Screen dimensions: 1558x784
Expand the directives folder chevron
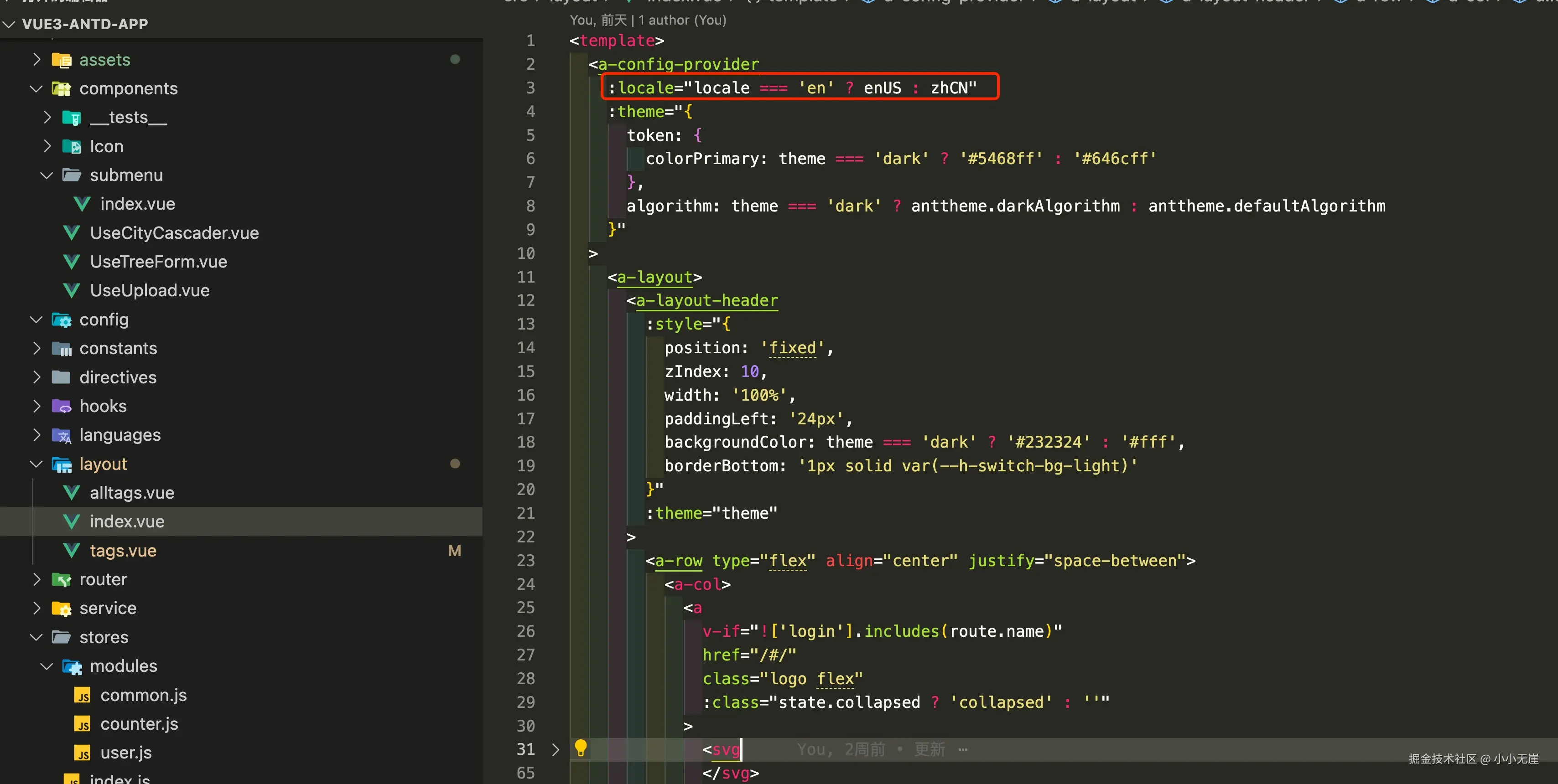[x=36, y=377]
